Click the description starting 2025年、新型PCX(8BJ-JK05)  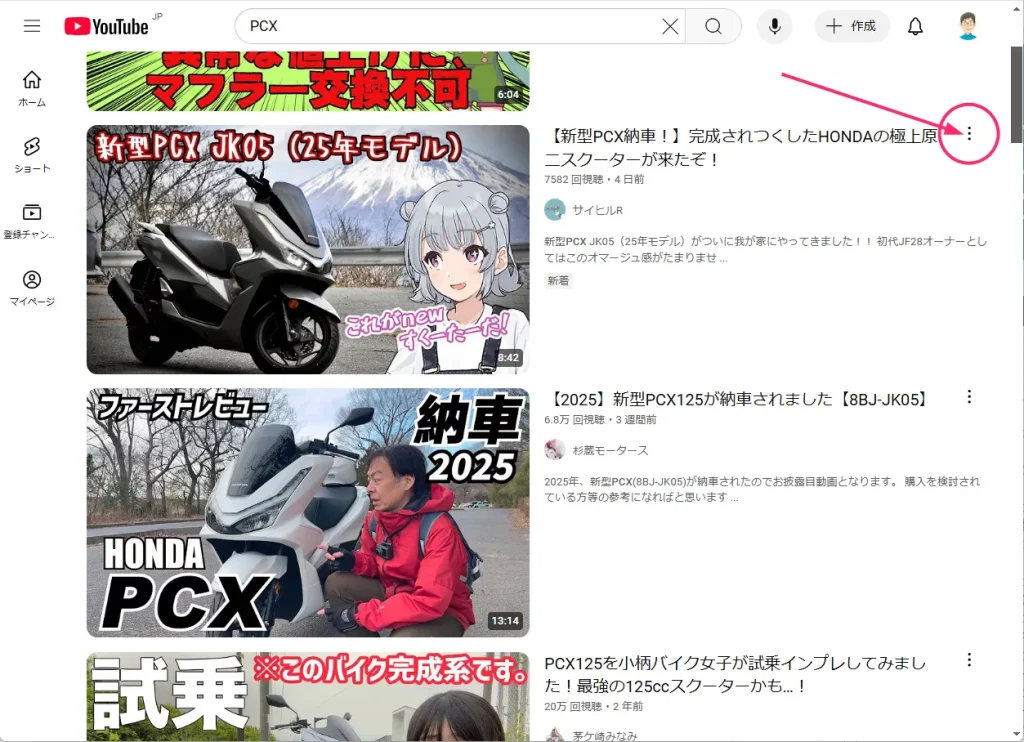[x=762, y=489]
